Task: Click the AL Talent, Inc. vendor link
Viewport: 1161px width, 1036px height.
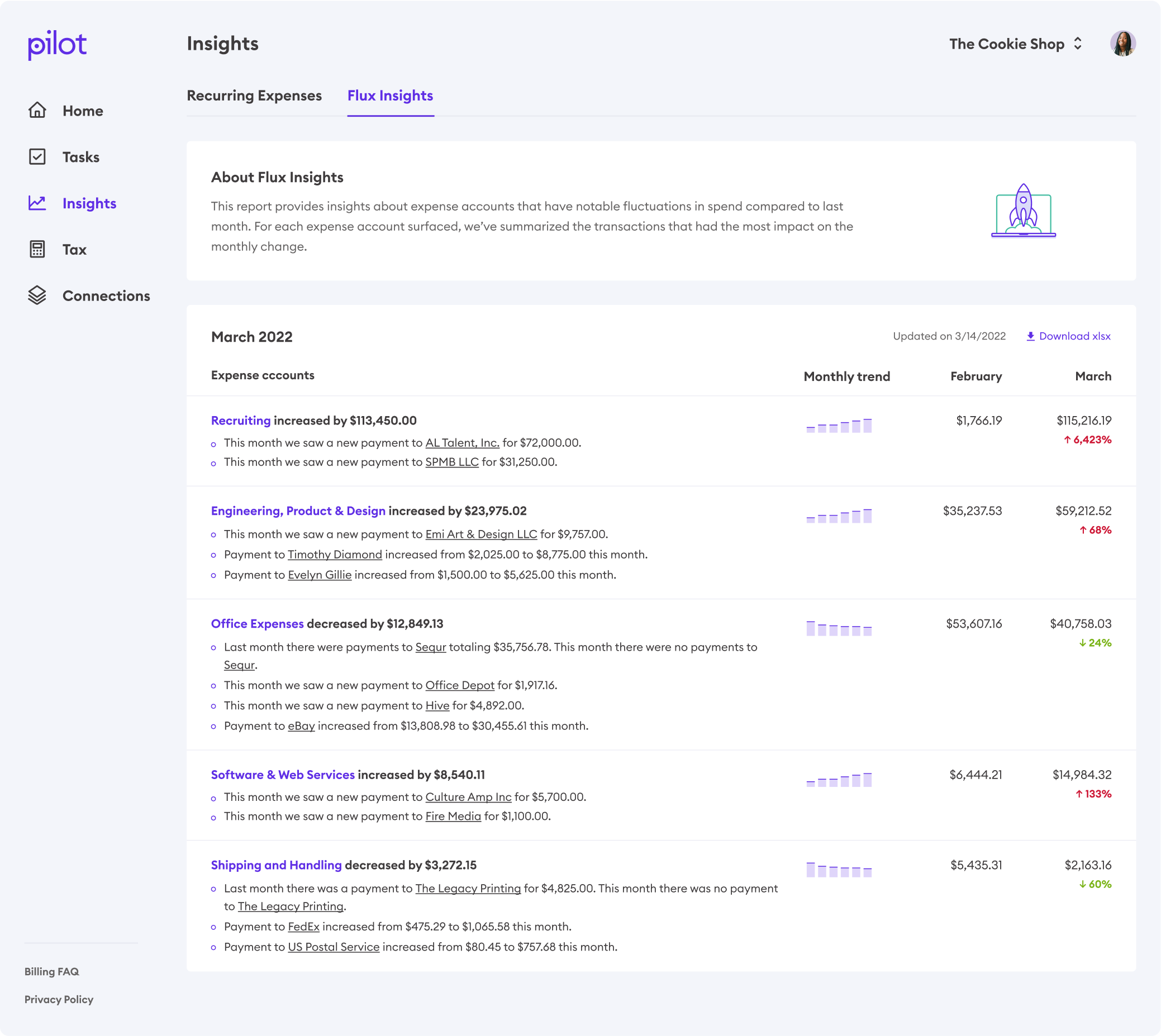Action: coord(463,443)
